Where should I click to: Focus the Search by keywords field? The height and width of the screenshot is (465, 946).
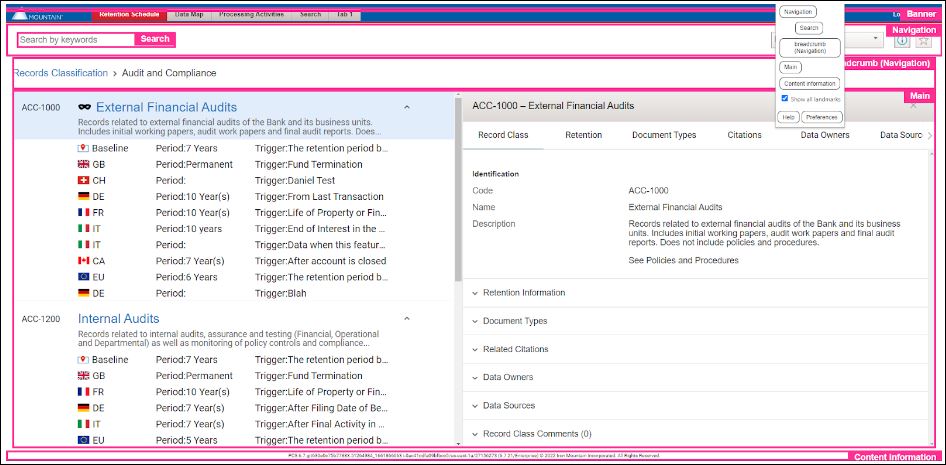coord(76,40)
